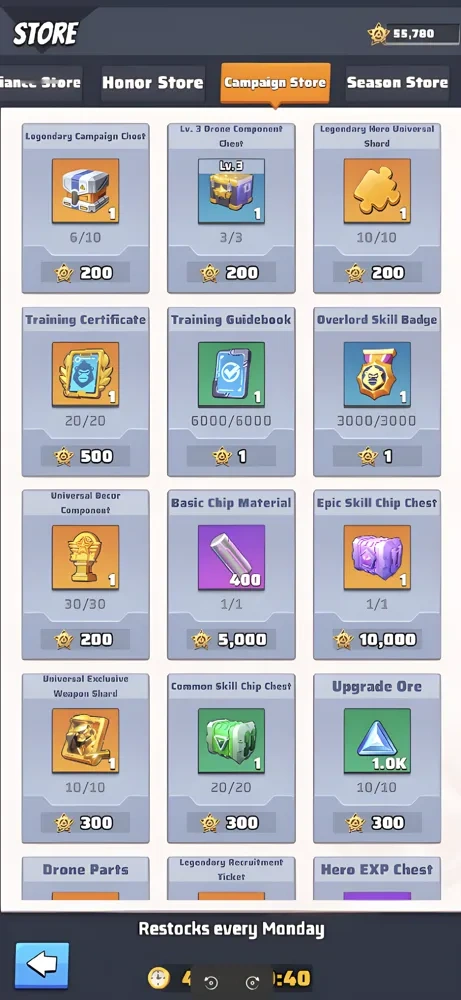This screenshot has height=1000, width=461.
Task: Choose the Universal Exclusive Weapon Shard icon
Action: [85, 740]
